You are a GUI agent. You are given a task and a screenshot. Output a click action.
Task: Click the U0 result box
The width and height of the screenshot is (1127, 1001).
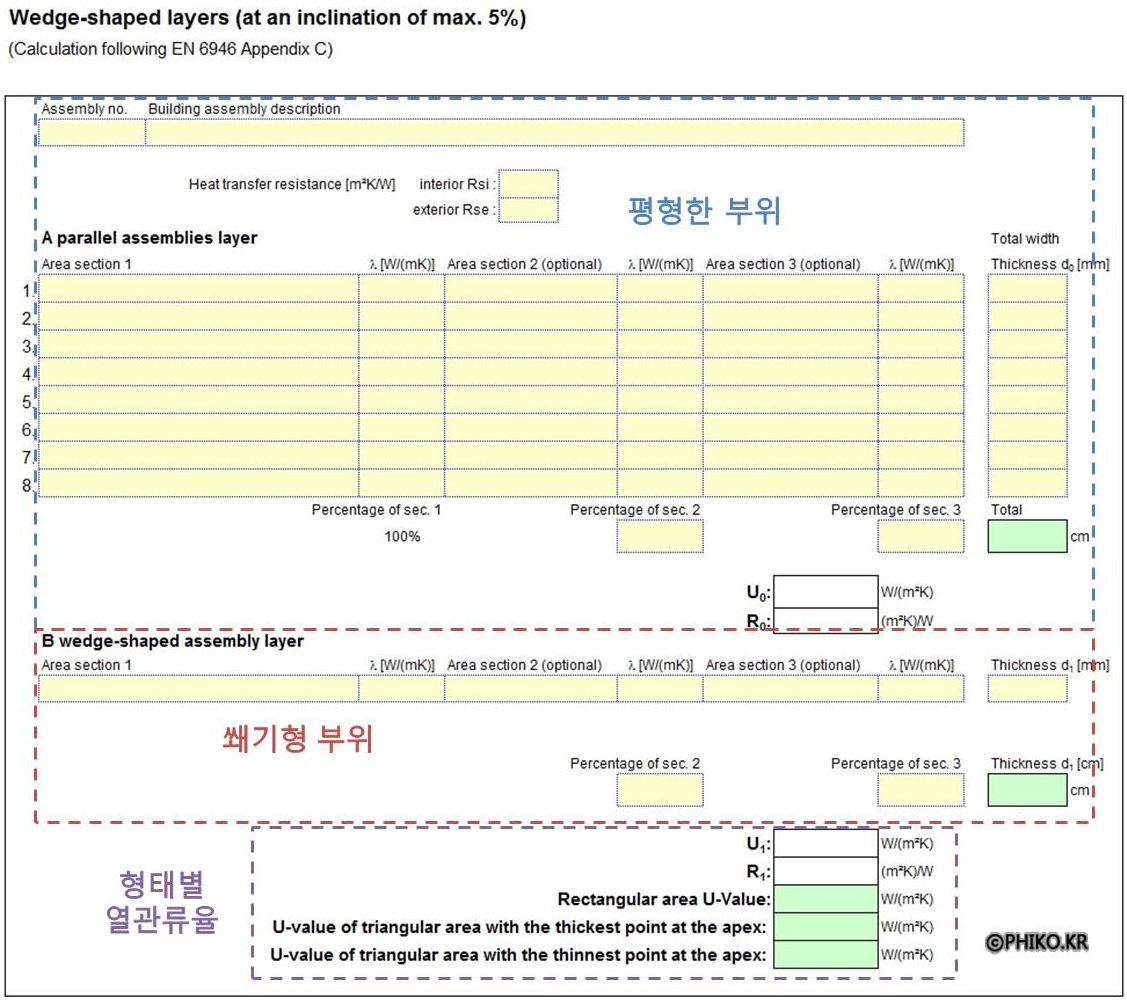[x=825, y=591]
